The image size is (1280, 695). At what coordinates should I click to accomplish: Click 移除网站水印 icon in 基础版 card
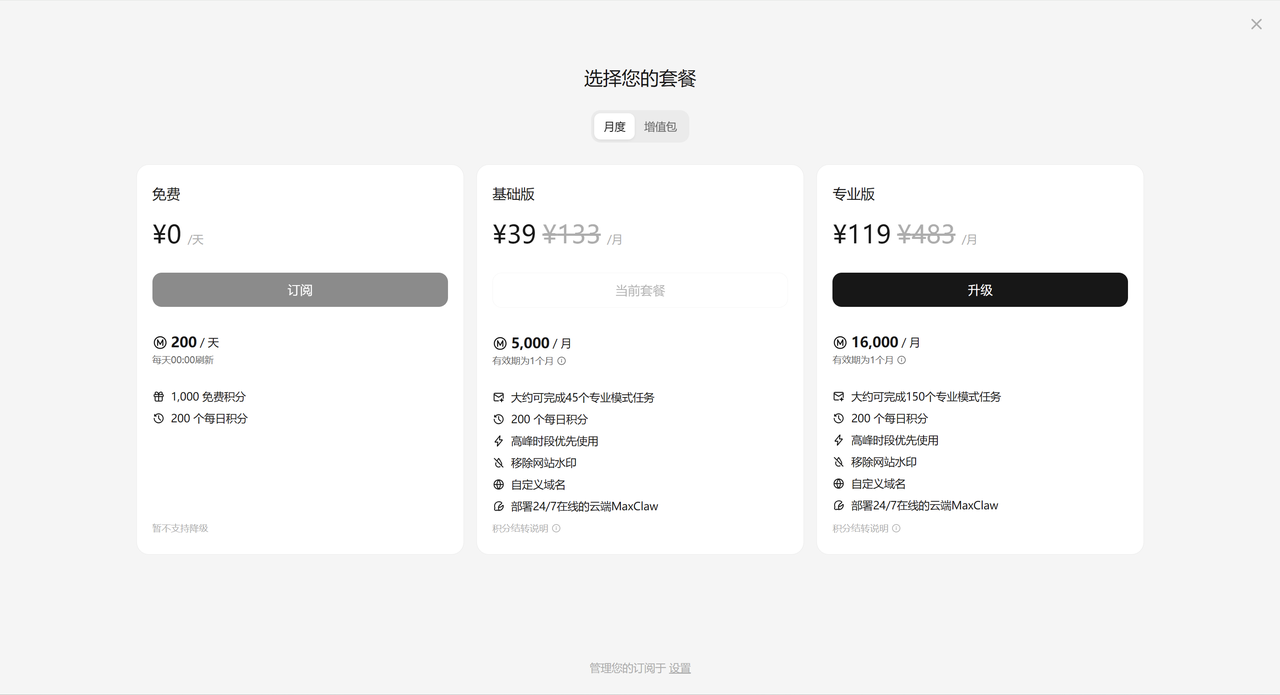coord(499,463)
